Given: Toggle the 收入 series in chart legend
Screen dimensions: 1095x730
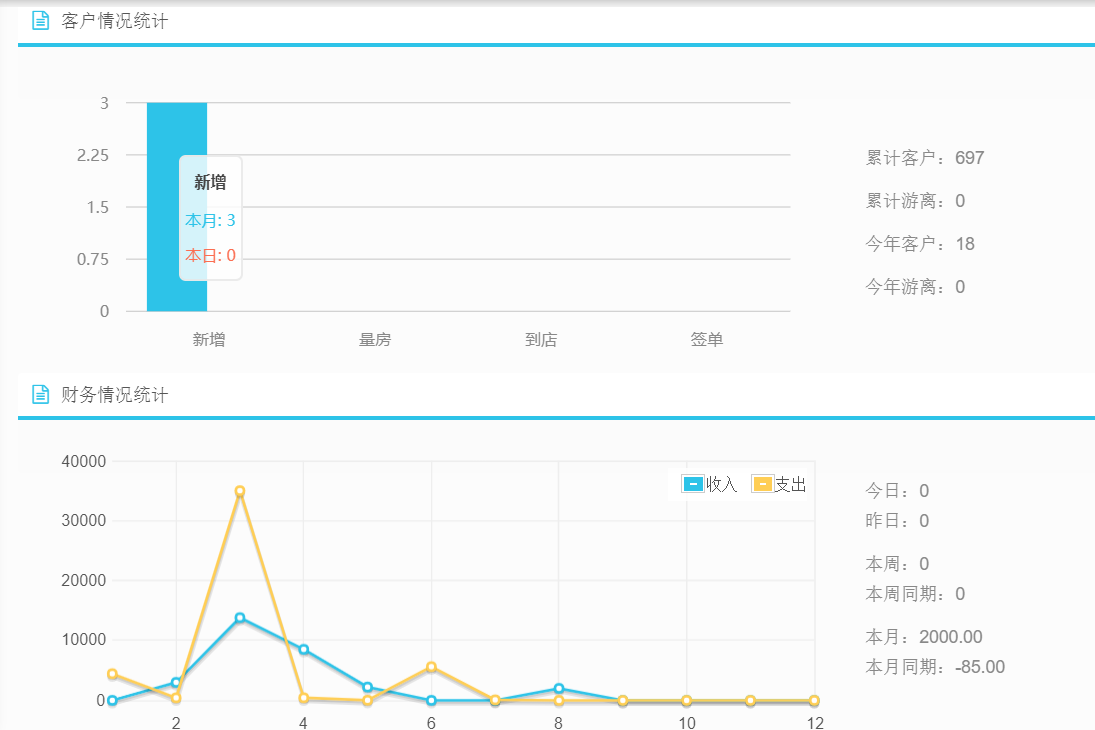Looking at the screenshot, I should (x=710, y=484).
